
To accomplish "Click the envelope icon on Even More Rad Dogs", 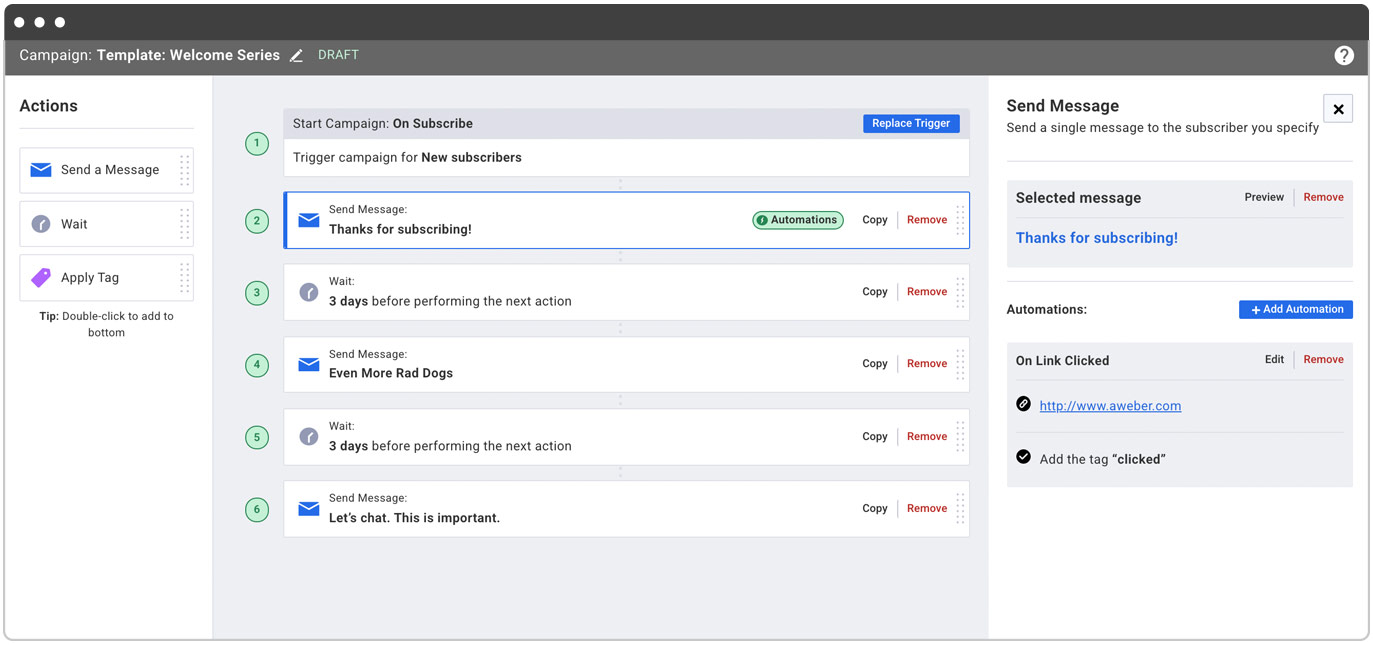I will click(x=308, y=364).
